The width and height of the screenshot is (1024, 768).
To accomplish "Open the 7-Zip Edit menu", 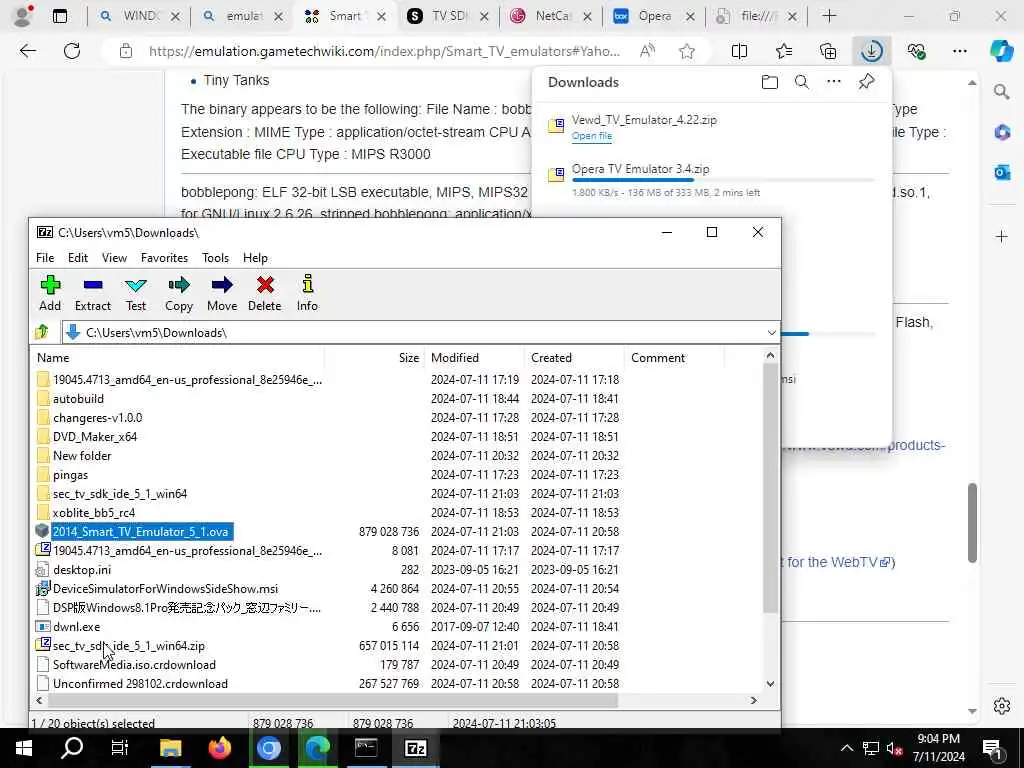I will pos(78,258).
